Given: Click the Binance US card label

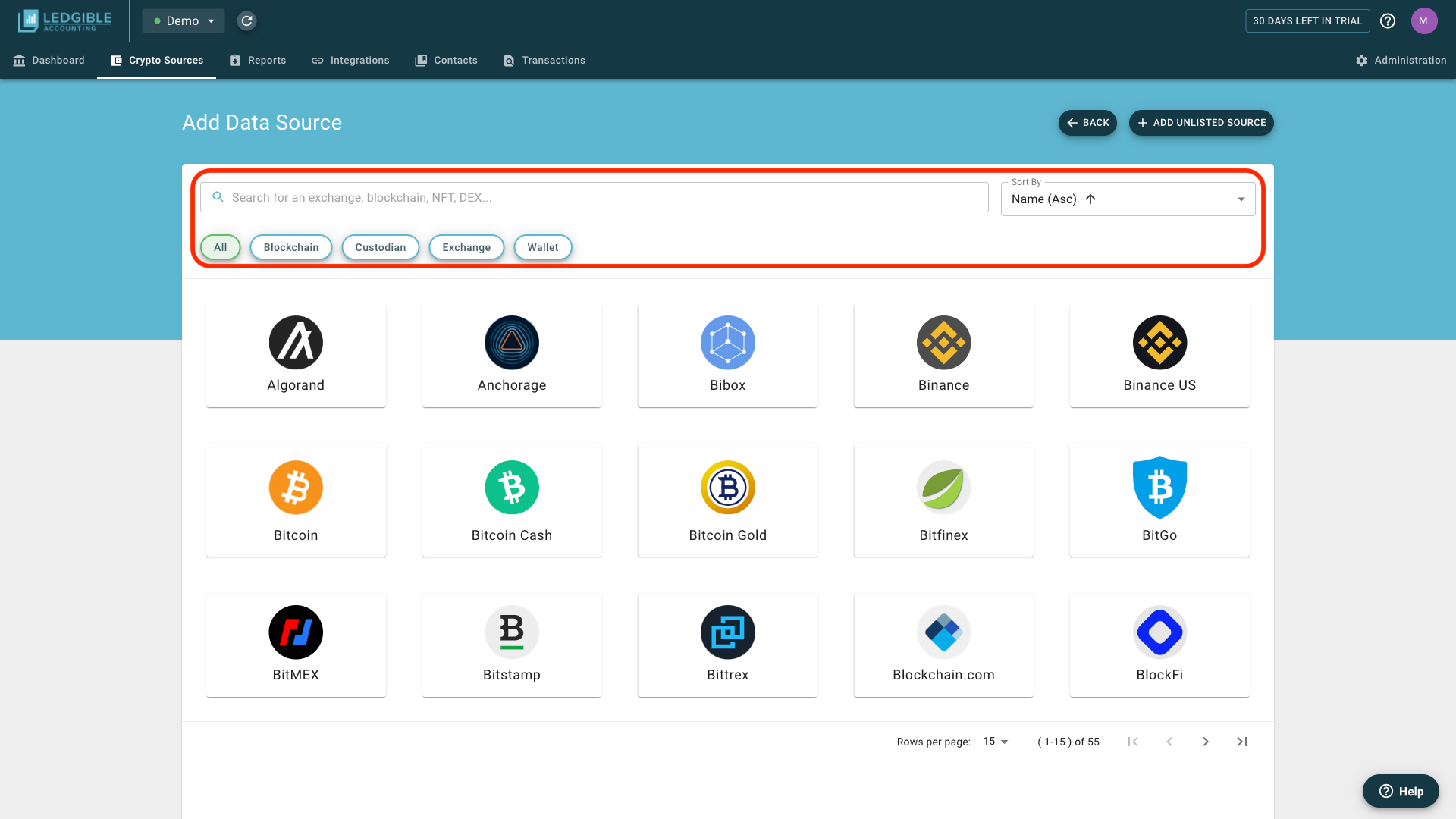Looking at the screenshot, I should click(x=1160, y=385).
